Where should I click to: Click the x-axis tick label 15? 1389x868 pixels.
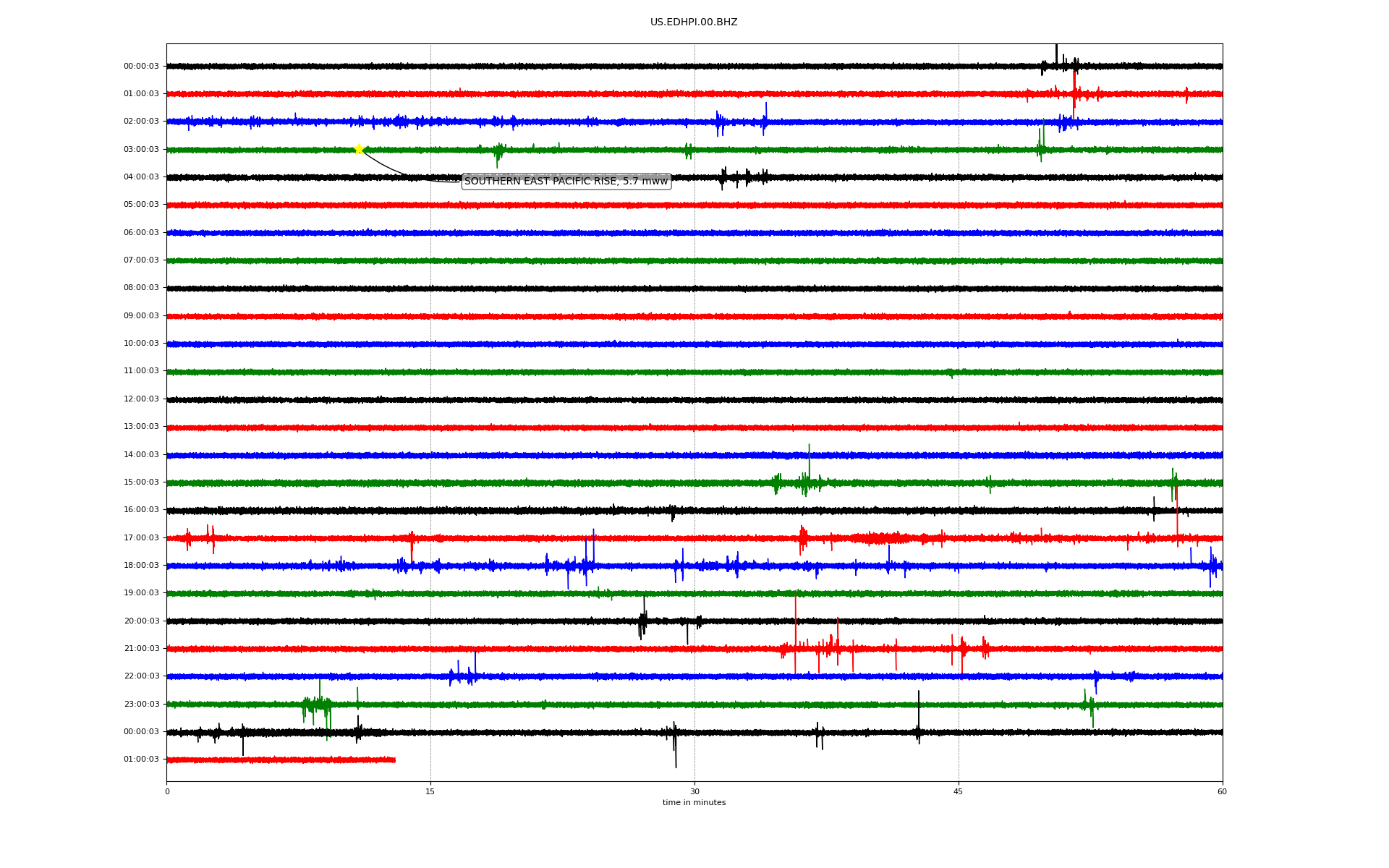(430, 791)
